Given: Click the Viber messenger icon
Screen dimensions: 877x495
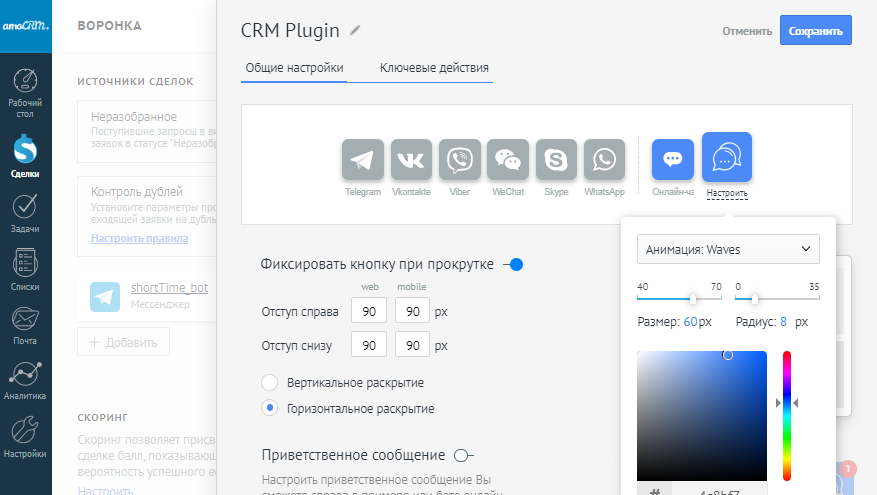Looking at the screenshot, I should coord(460,160).
